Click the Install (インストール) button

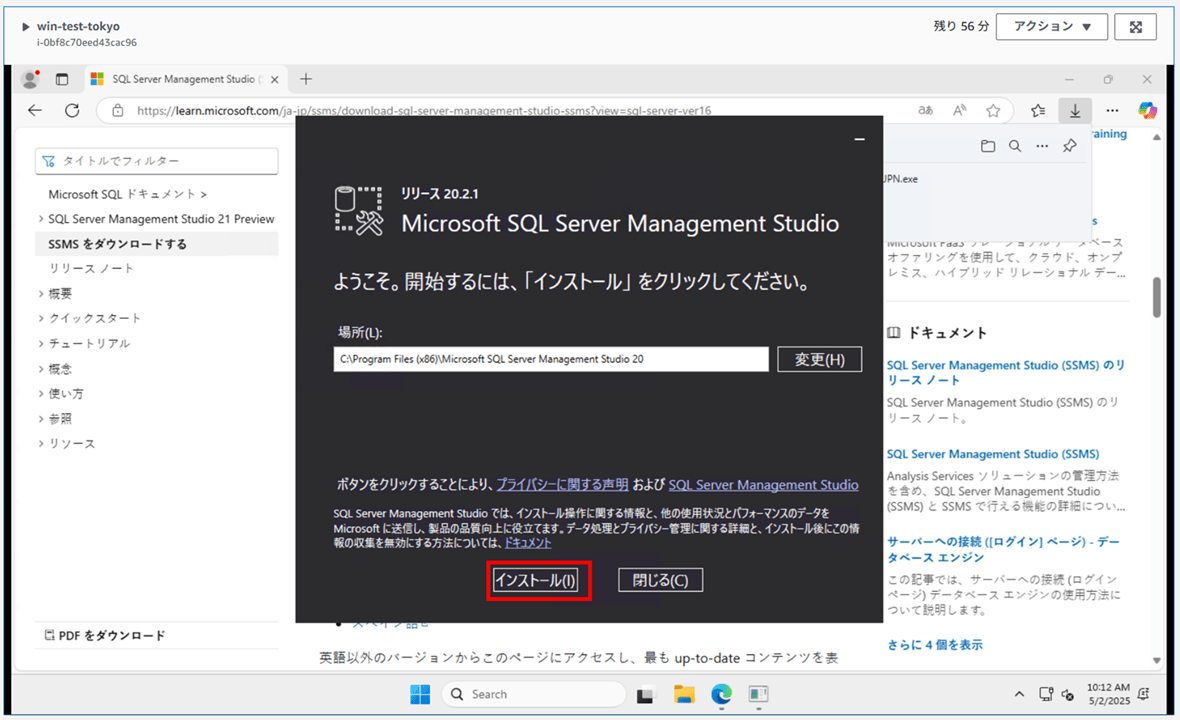(535, 580)
